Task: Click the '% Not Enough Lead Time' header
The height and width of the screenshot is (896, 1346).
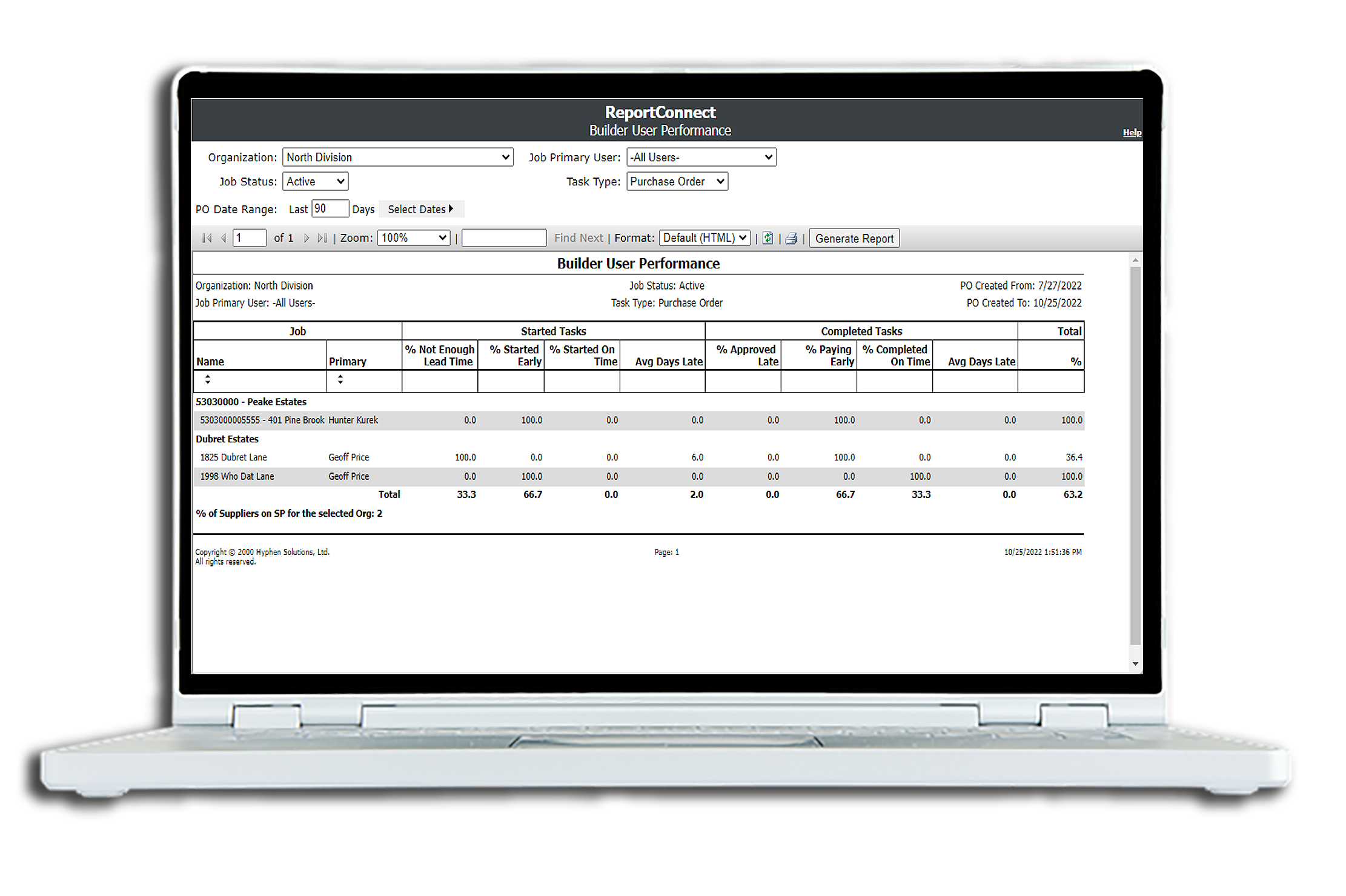Action: coord(440,356)
